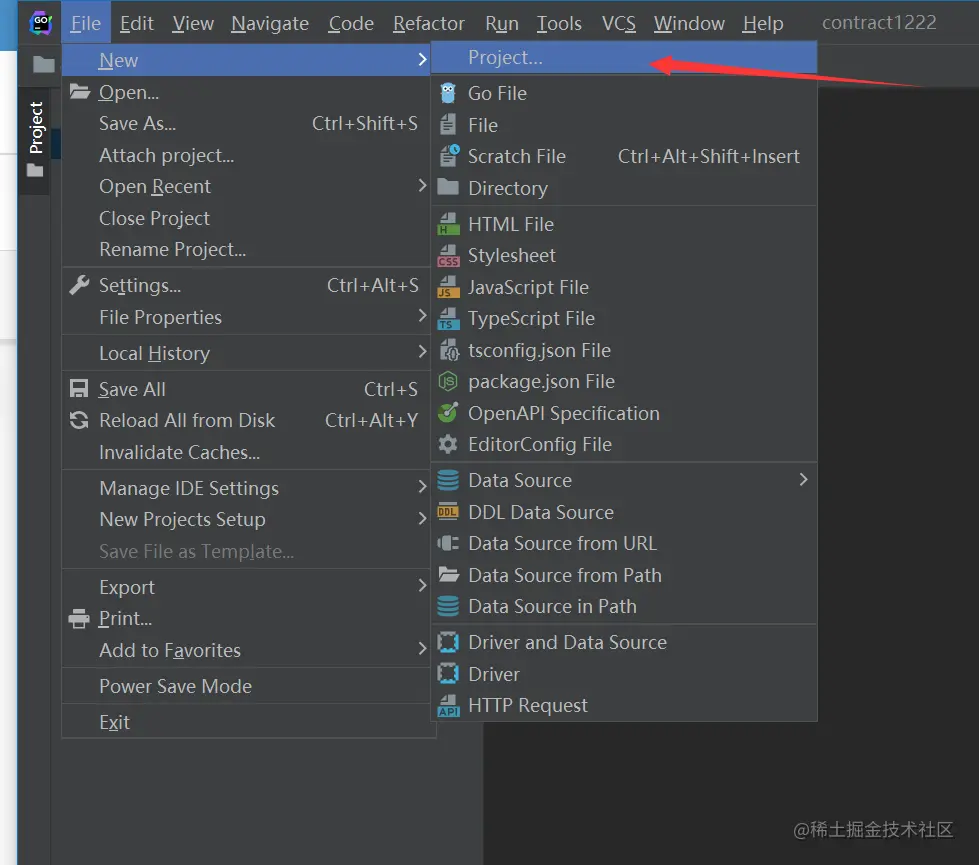Open the Run menu

(x=502, y=23)
